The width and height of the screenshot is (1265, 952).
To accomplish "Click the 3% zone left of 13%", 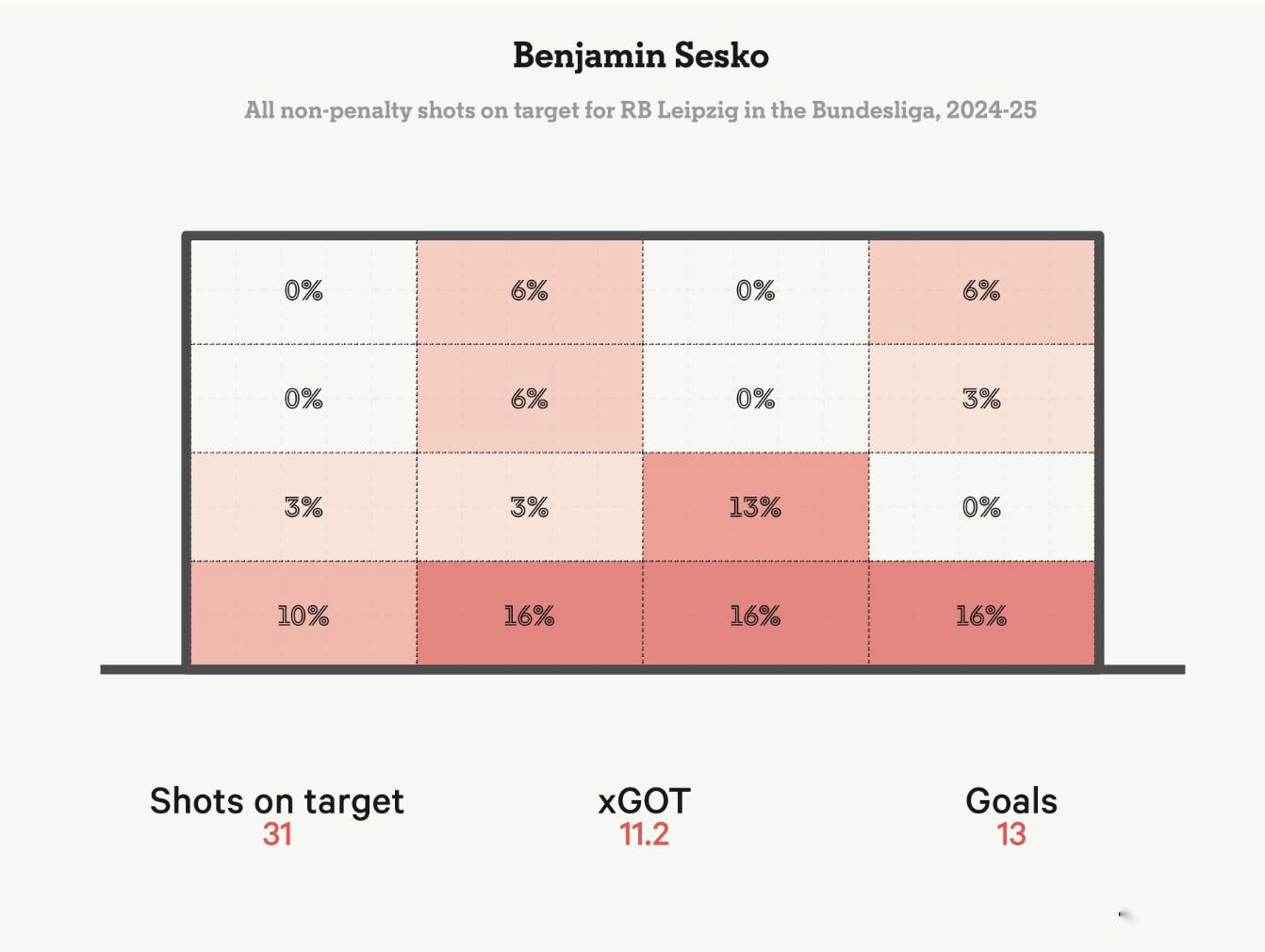I will point(529,507).
